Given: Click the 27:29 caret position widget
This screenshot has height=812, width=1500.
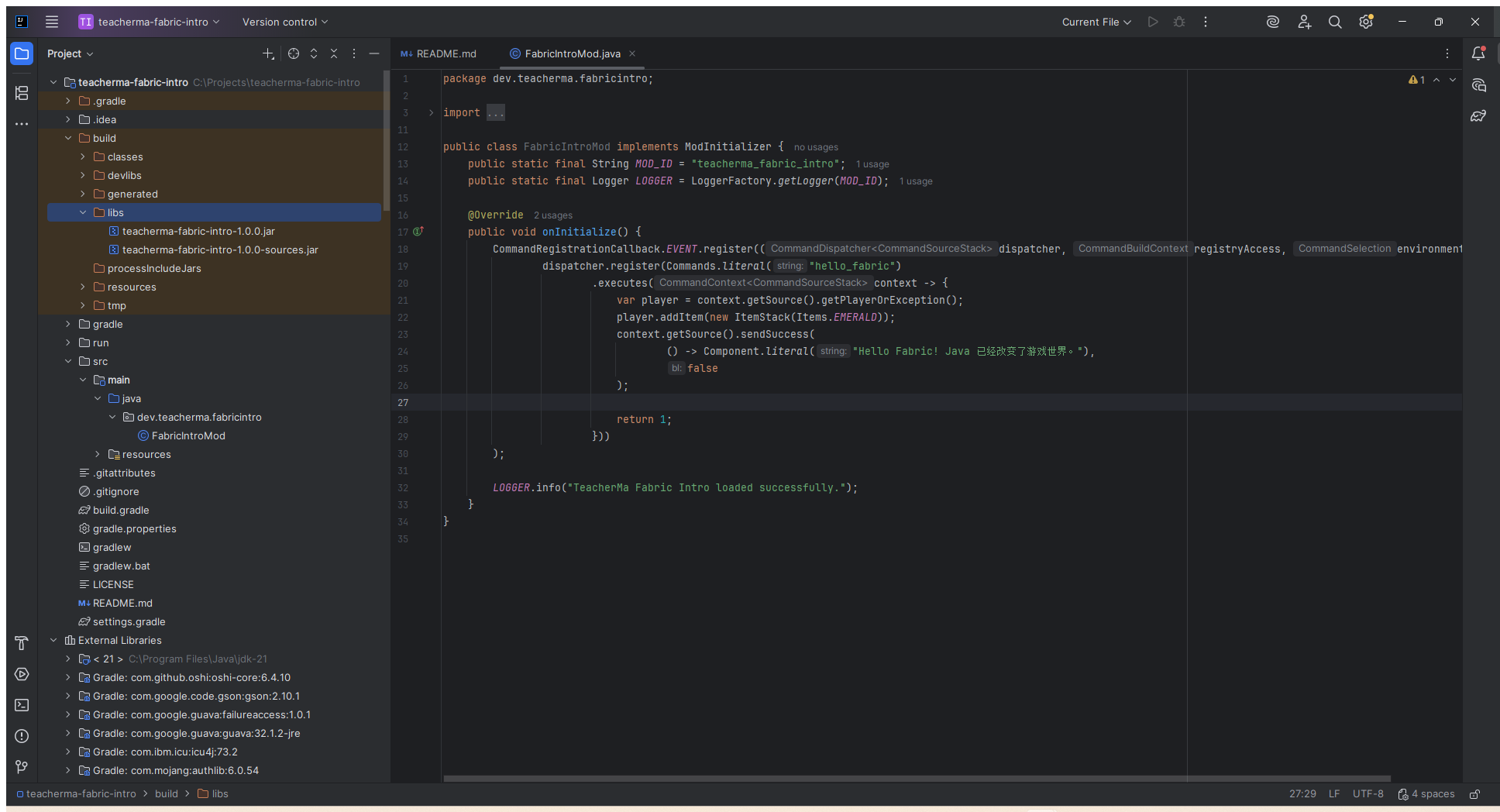Looking at the screenshot, I should (x=1302, y=794).
